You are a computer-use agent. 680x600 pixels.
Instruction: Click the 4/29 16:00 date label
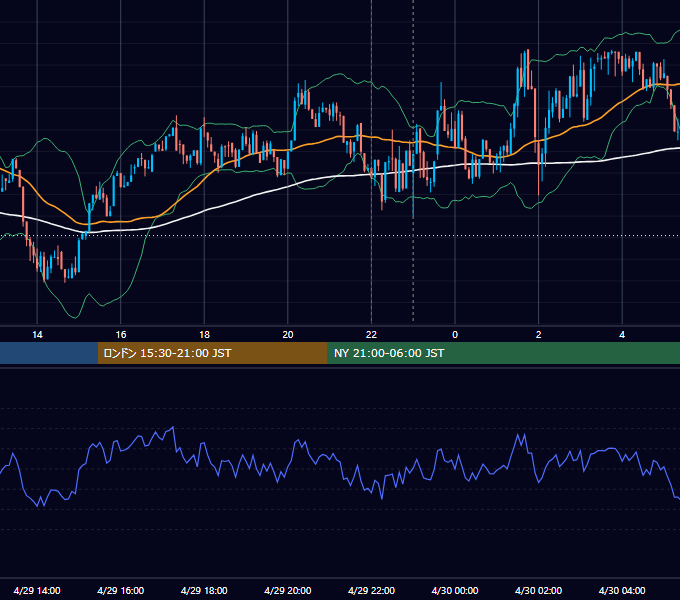121,590
